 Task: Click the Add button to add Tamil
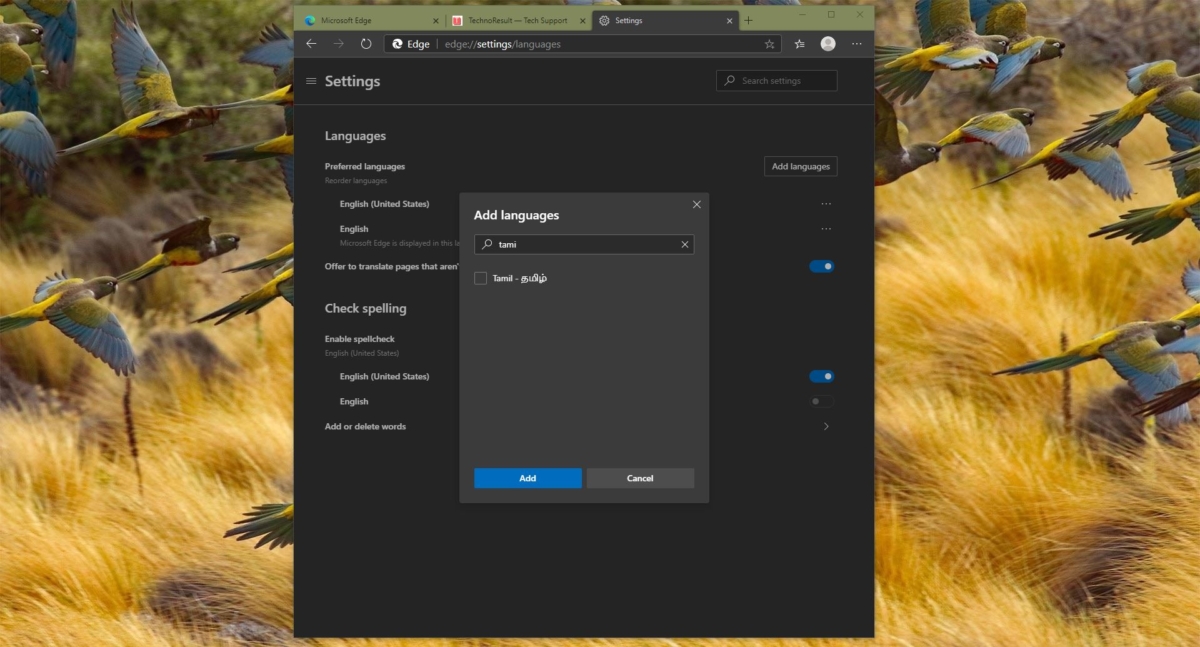pos(527,478)
